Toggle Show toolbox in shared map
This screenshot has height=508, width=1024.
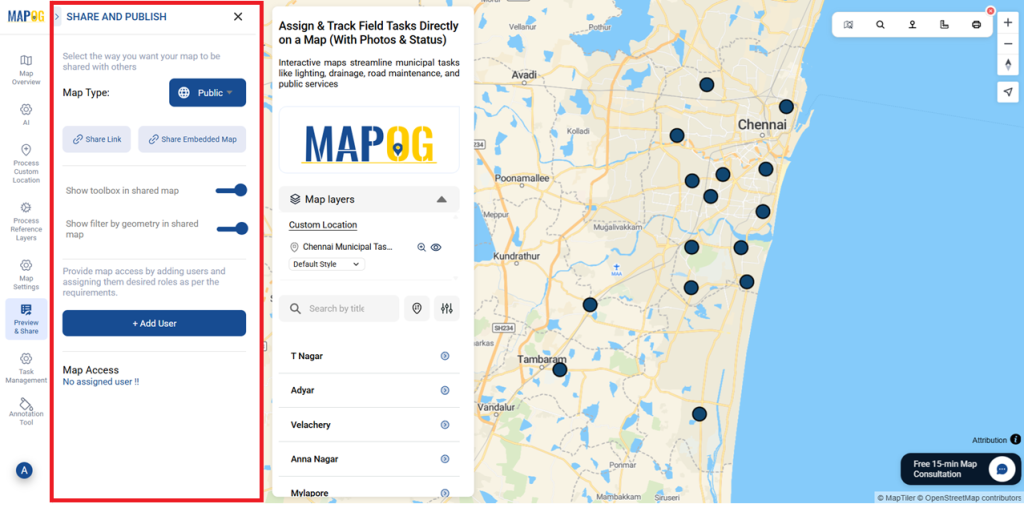pyautogui.click(x=232, y=190)
